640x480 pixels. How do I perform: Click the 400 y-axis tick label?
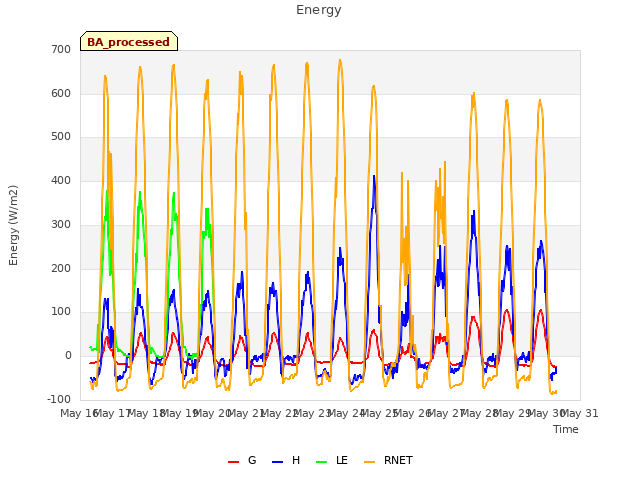click(61, 180)
